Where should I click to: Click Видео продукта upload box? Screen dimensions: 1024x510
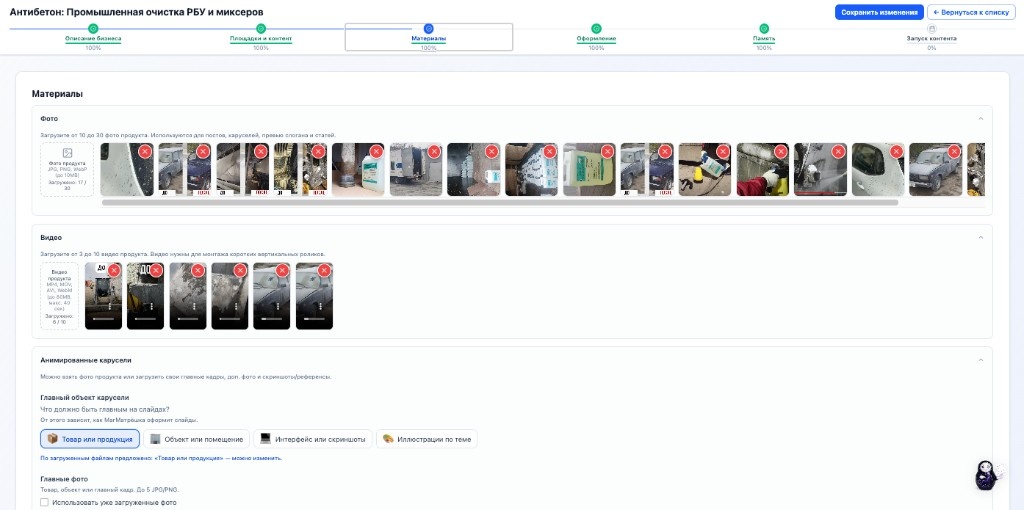pyautogui.click(x=59, y=296)
